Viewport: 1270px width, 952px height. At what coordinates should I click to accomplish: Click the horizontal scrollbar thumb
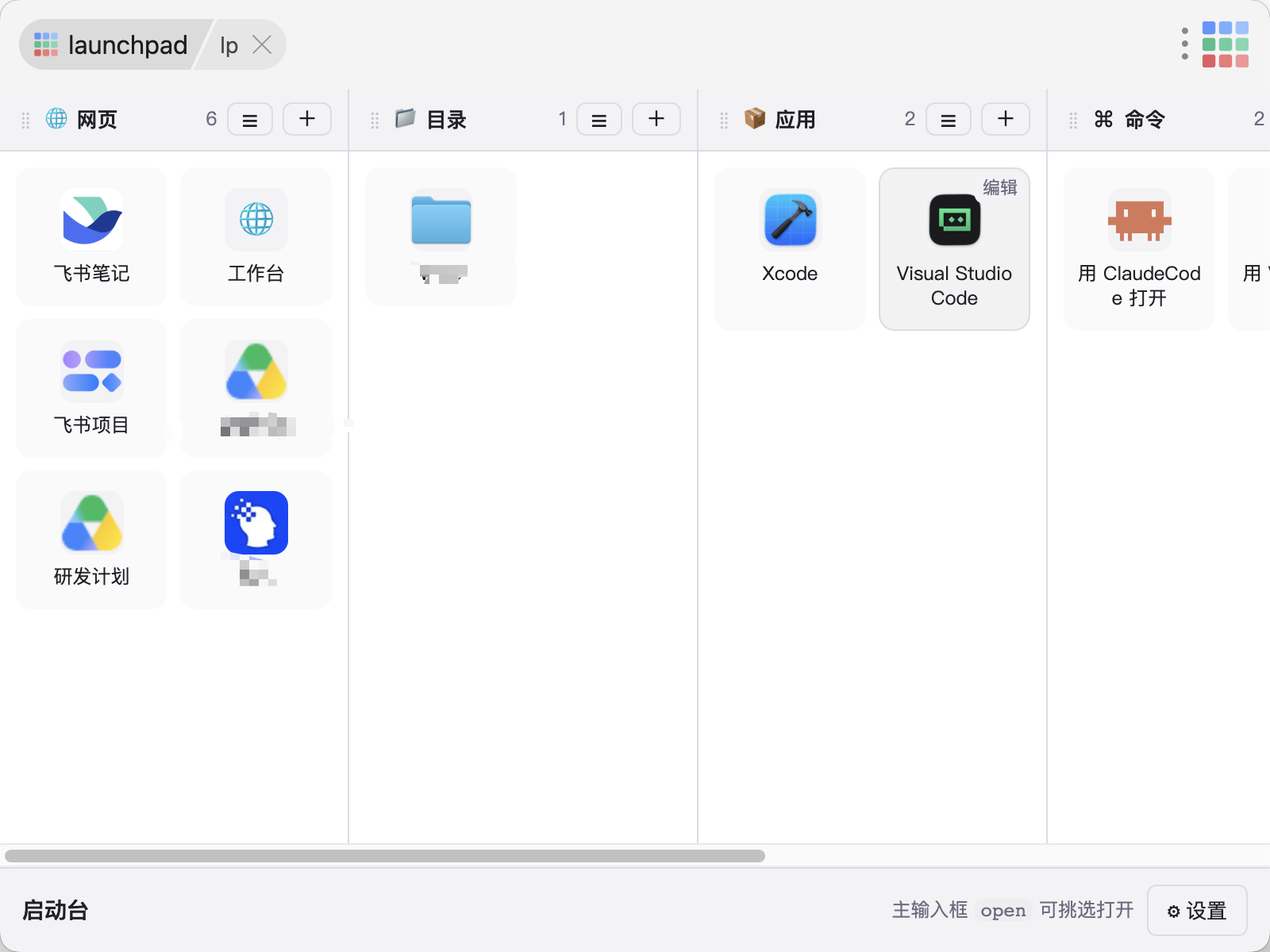(385, 856)
